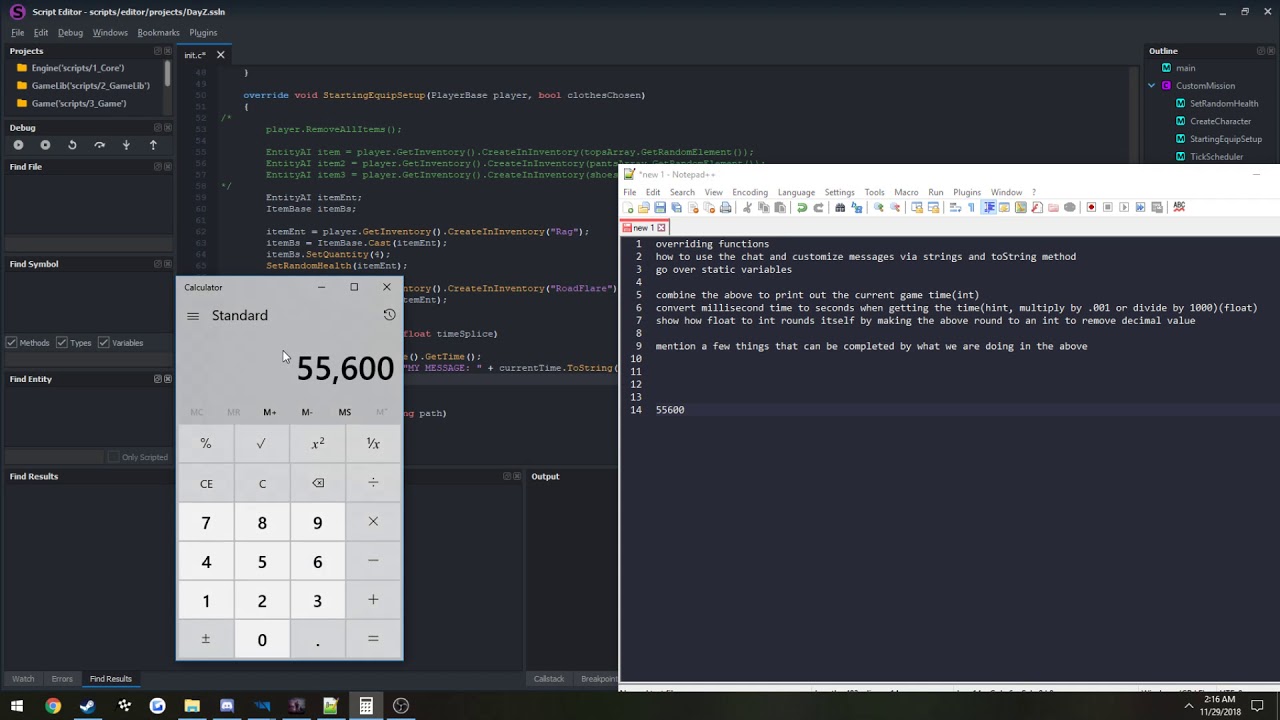Click the Show All Characters pilcrow icon in Notepad++

[971, 208]
